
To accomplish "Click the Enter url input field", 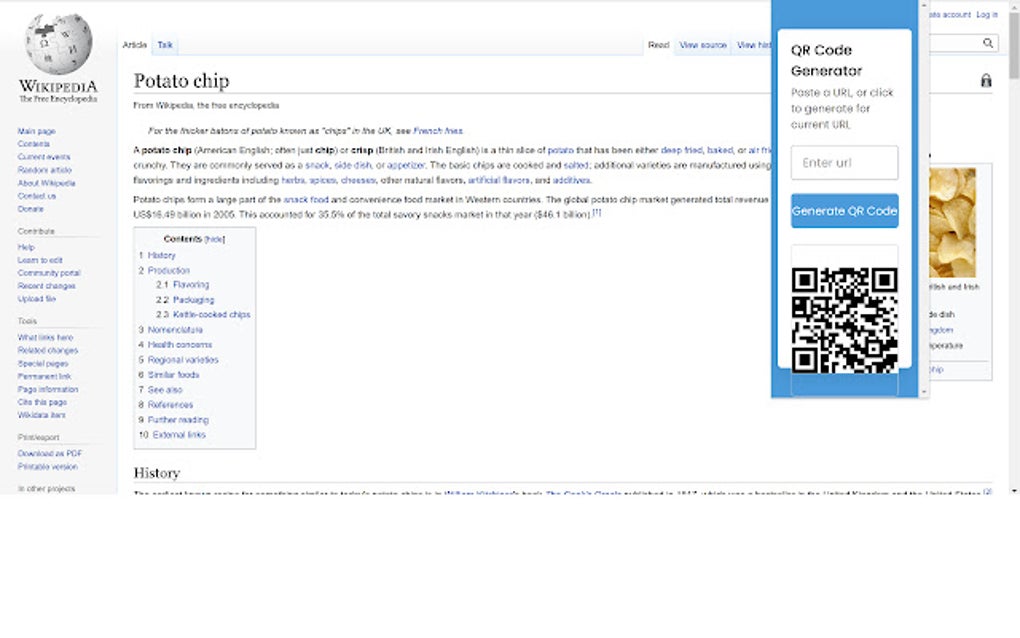I will tap(845, 162).
